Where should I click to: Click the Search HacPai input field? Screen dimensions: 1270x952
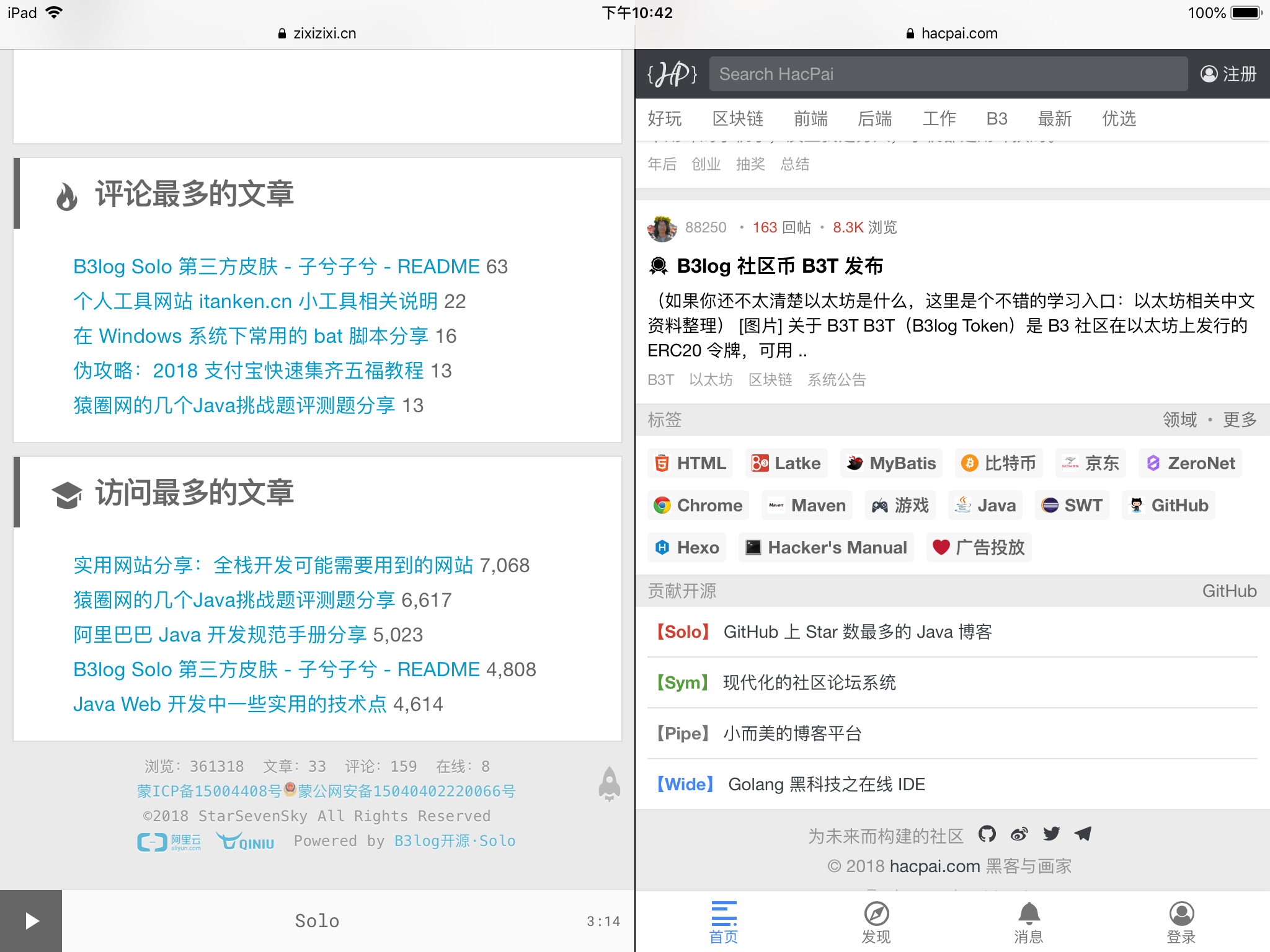(948, 74)
